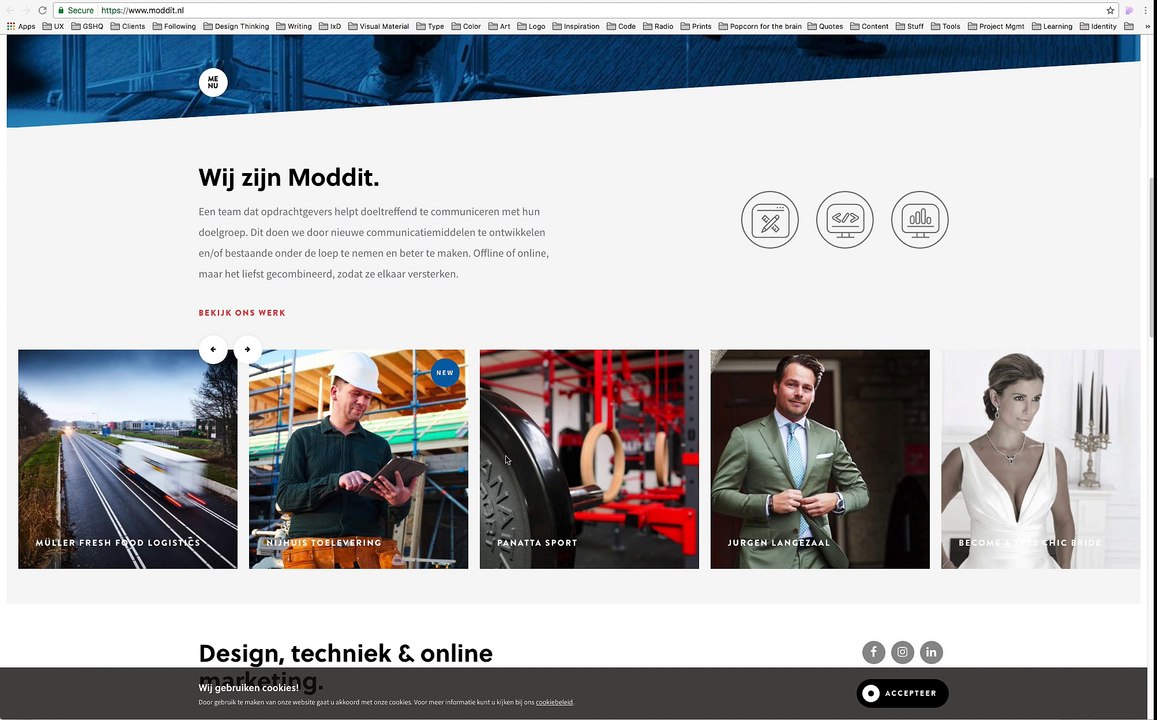Open the Color bookmarks folder
Screen dimensions: 1157x720
pos(466,26)
